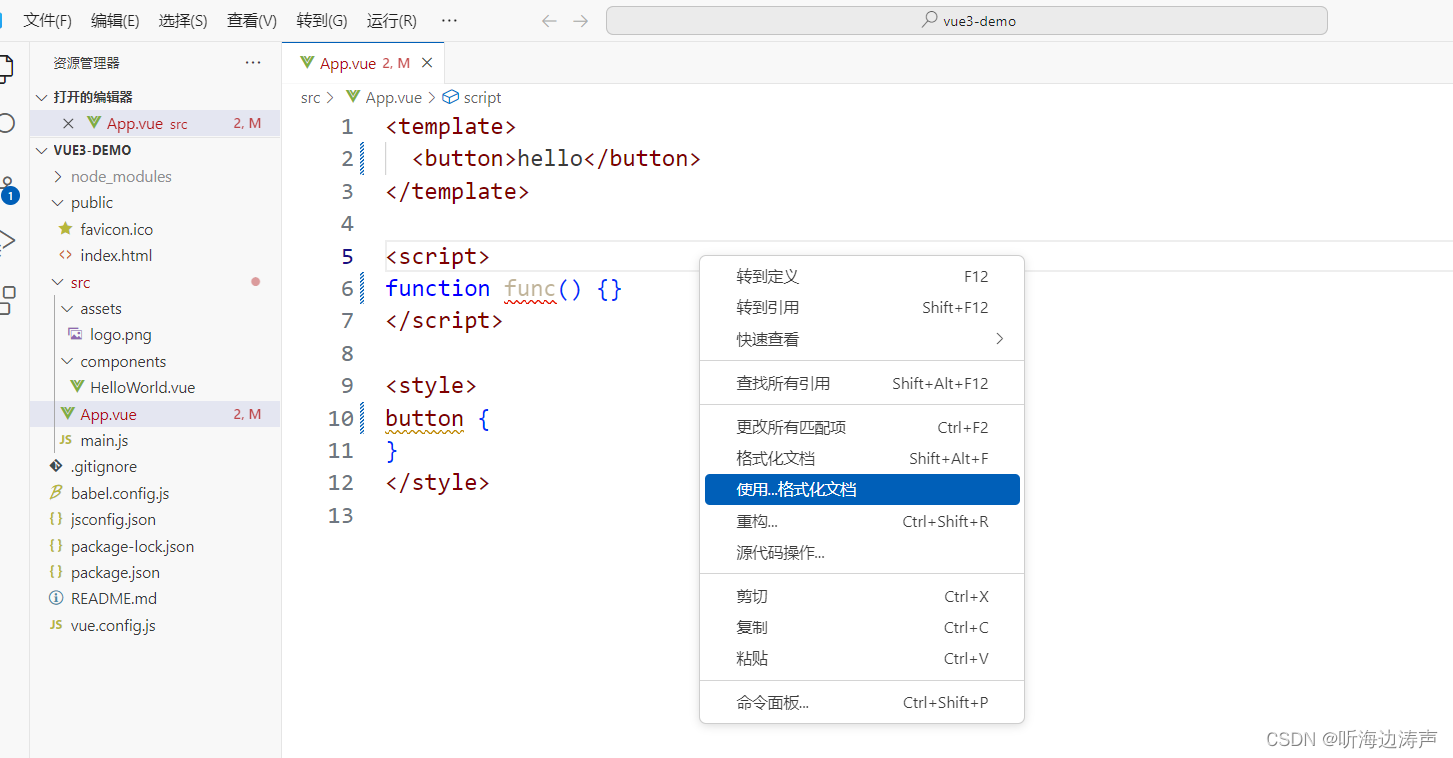1453x758 pixels.
Task: Click the main.js JS icon
Action: (x=66, y=440)
